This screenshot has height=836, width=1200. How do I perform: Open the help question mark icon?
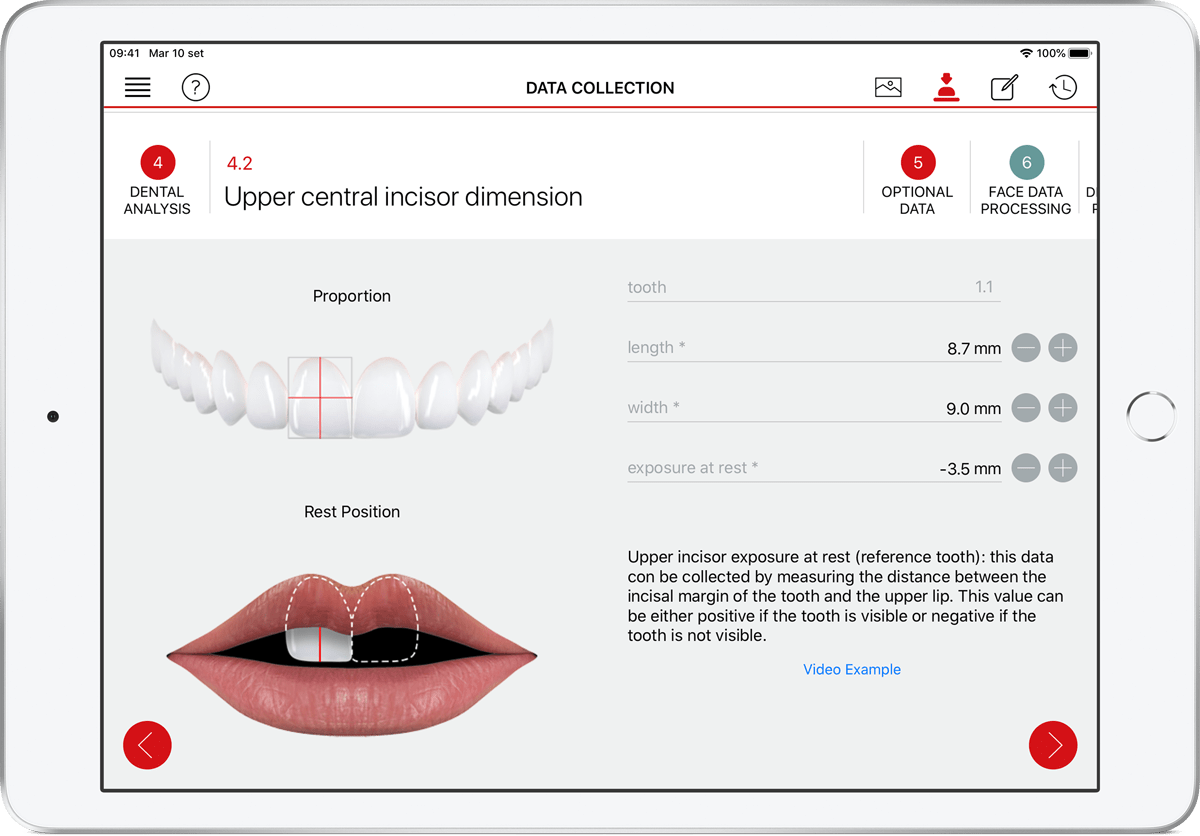tap(195, 87)
